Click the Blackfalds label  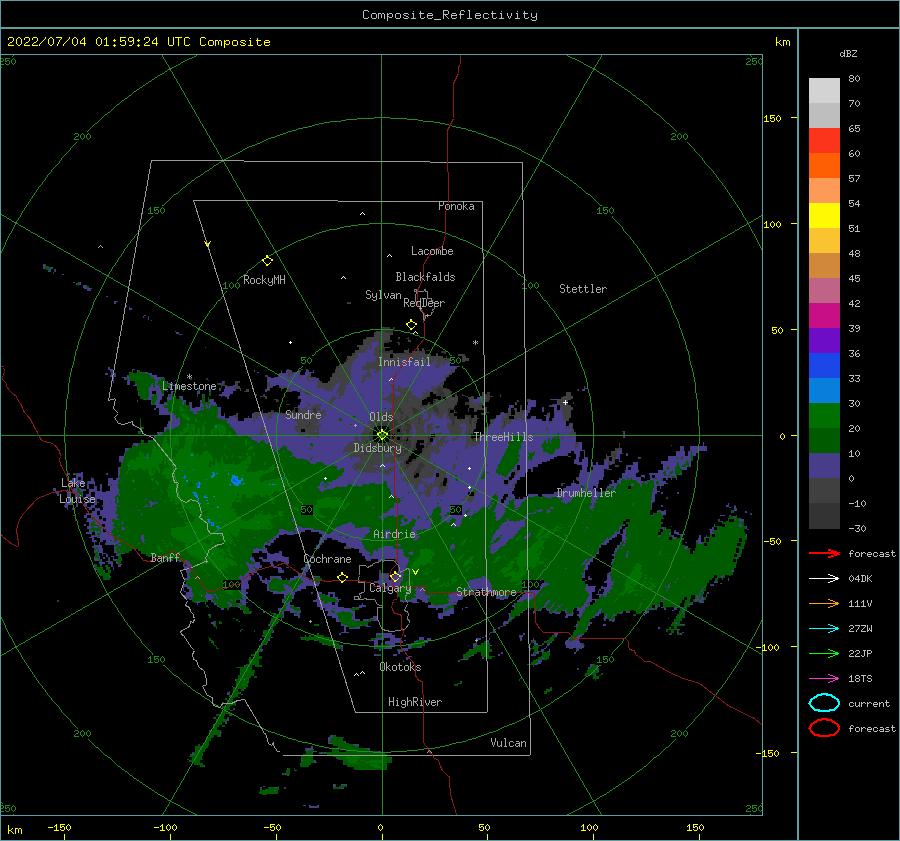click(x=425, y=277)
